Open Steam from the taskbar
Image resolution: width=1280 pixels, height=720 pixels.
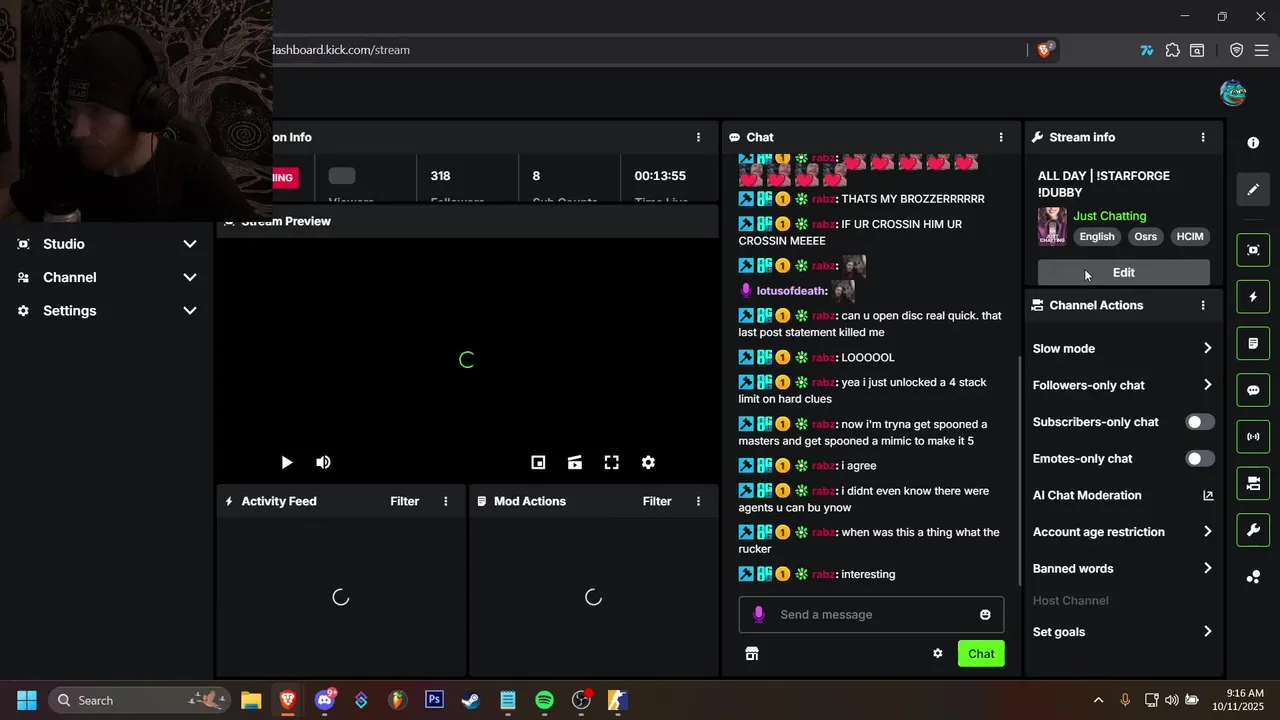(471, 700)
